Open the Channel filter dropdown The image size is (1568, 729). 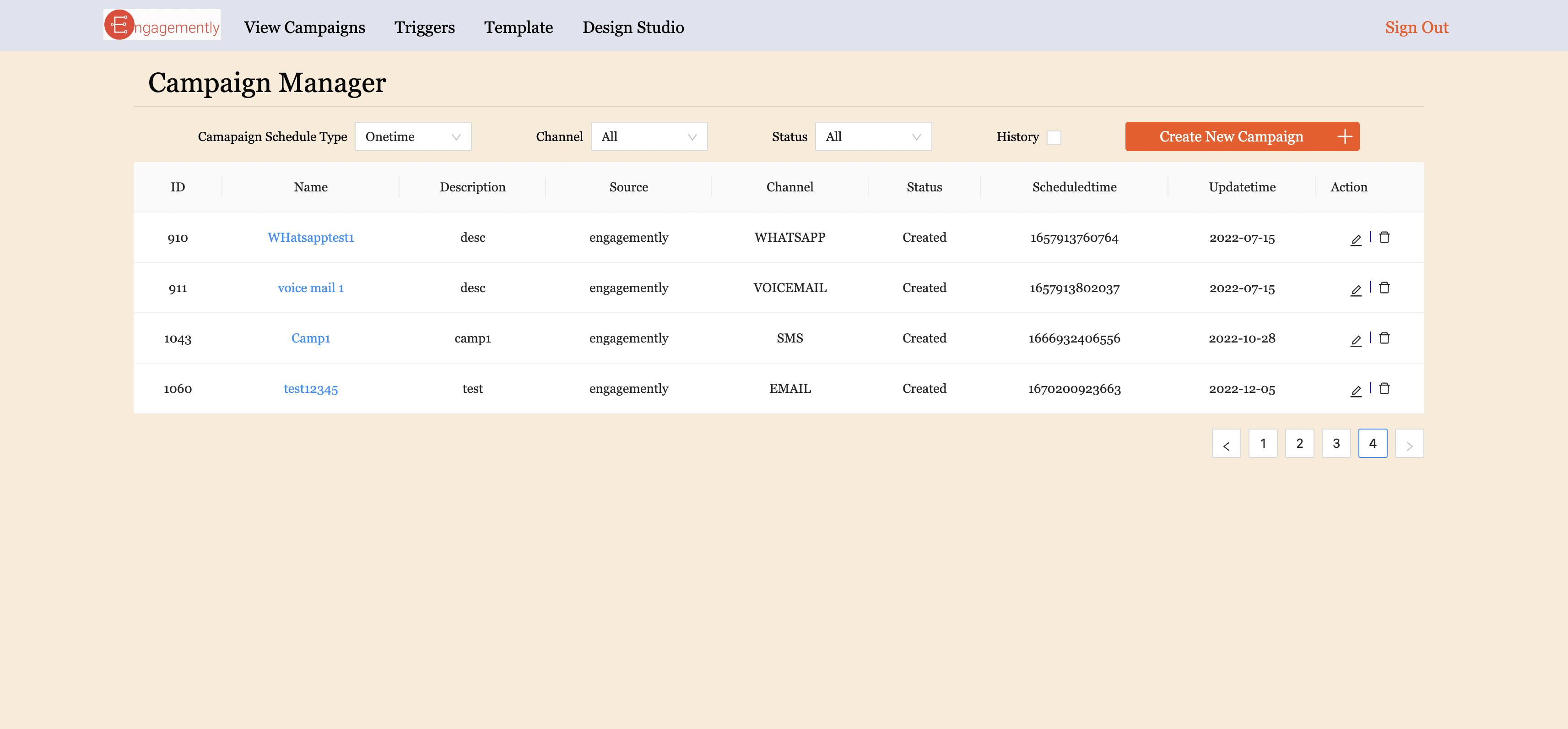pyautogui.click(x=649, y=136)
